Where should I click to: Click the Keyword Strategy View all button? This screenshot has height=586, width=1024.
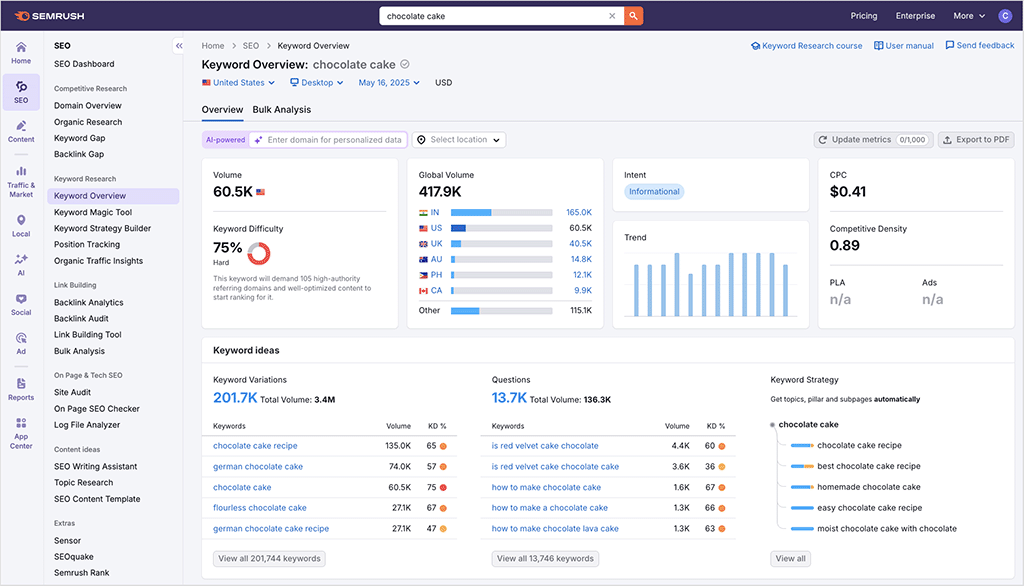pyautogui.click(x=790, y=559)
